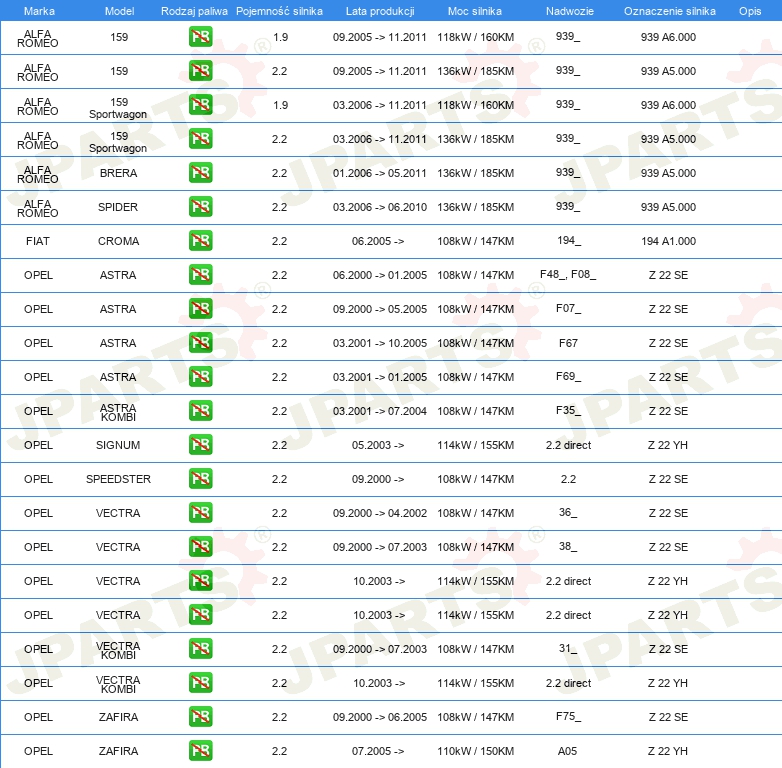The height and width of the screenshot is (768, 782).
Task: Click production dates 03.2006 -> 06.2010
Action: [x=380, y=207]
